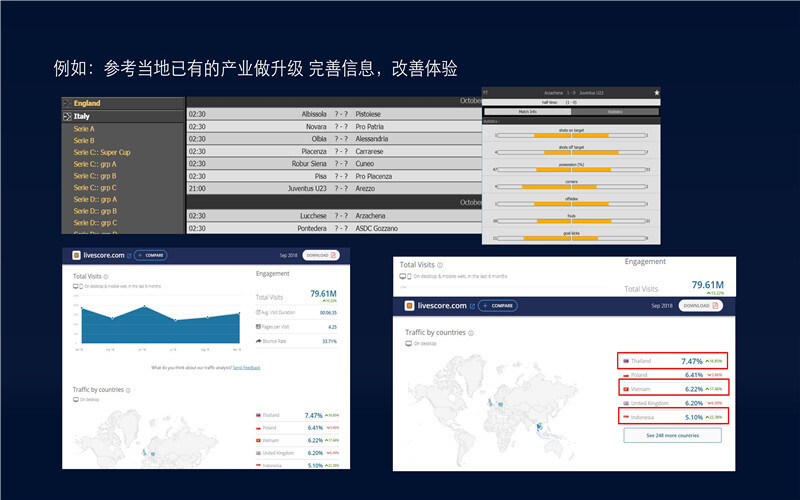Click Vietnam flag in red-outlined row
Viewport: 800px width, 500px height.
[624, 388]
